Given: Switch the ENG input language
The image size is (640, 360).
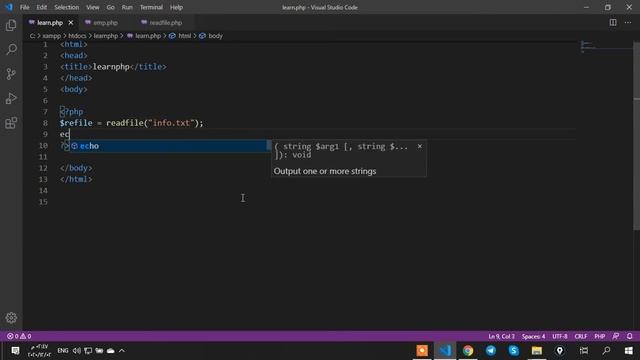Looking at the screenshot, I should pos(62,350).
